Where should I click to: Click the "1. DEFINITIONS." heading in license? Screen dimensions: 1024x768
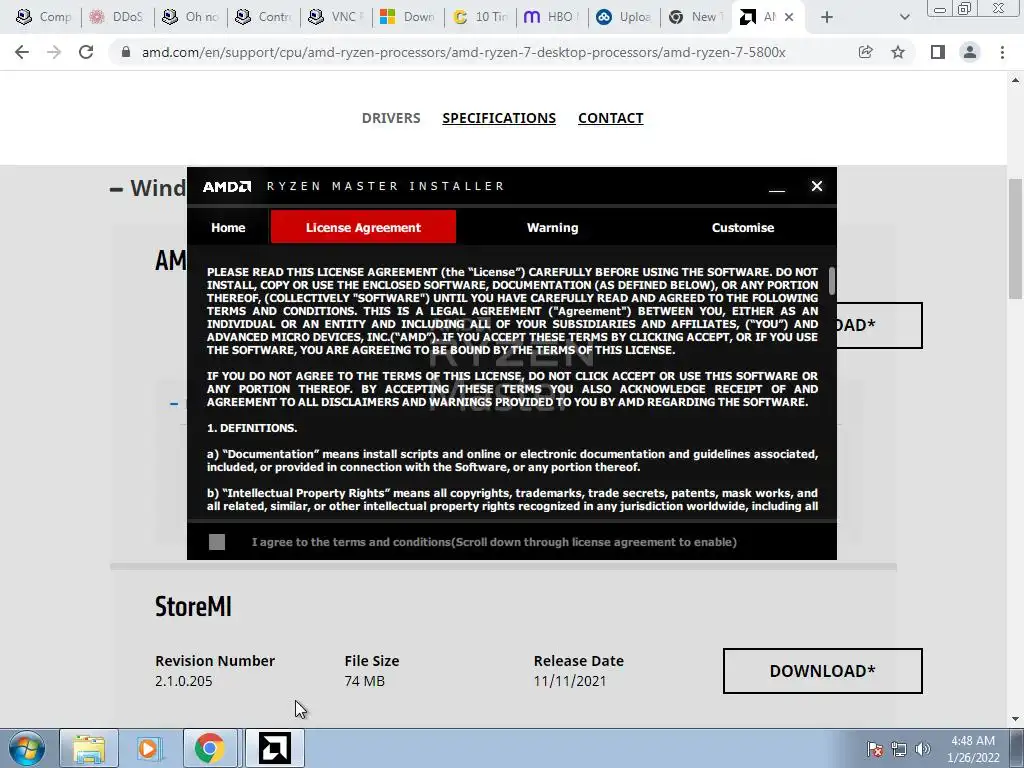(x=252, y=428)
